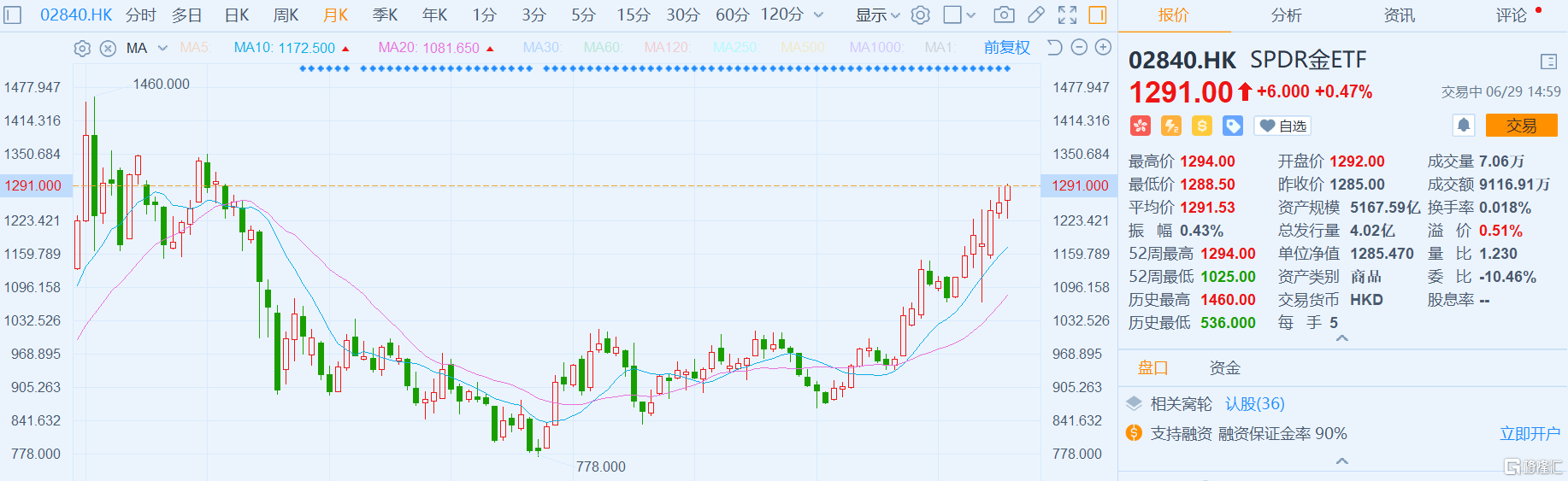Viewport: 1568px width, 481px height.
Task: Expand chart to fullscreen
Action: [x=1067, y=15]
